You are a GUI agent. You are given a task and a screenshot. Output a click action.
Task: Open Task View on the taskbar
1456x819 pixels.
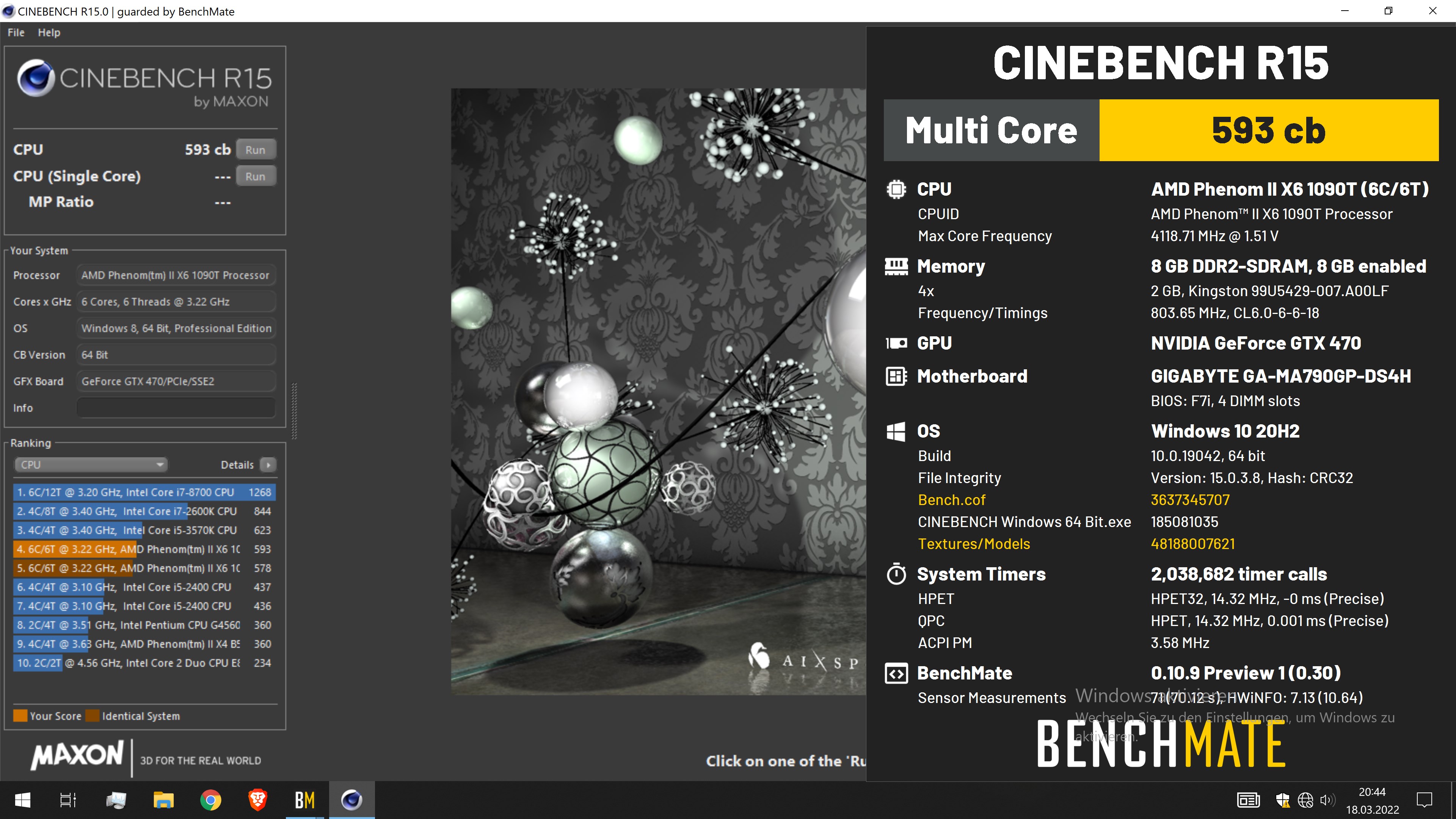tap(68, 800)
